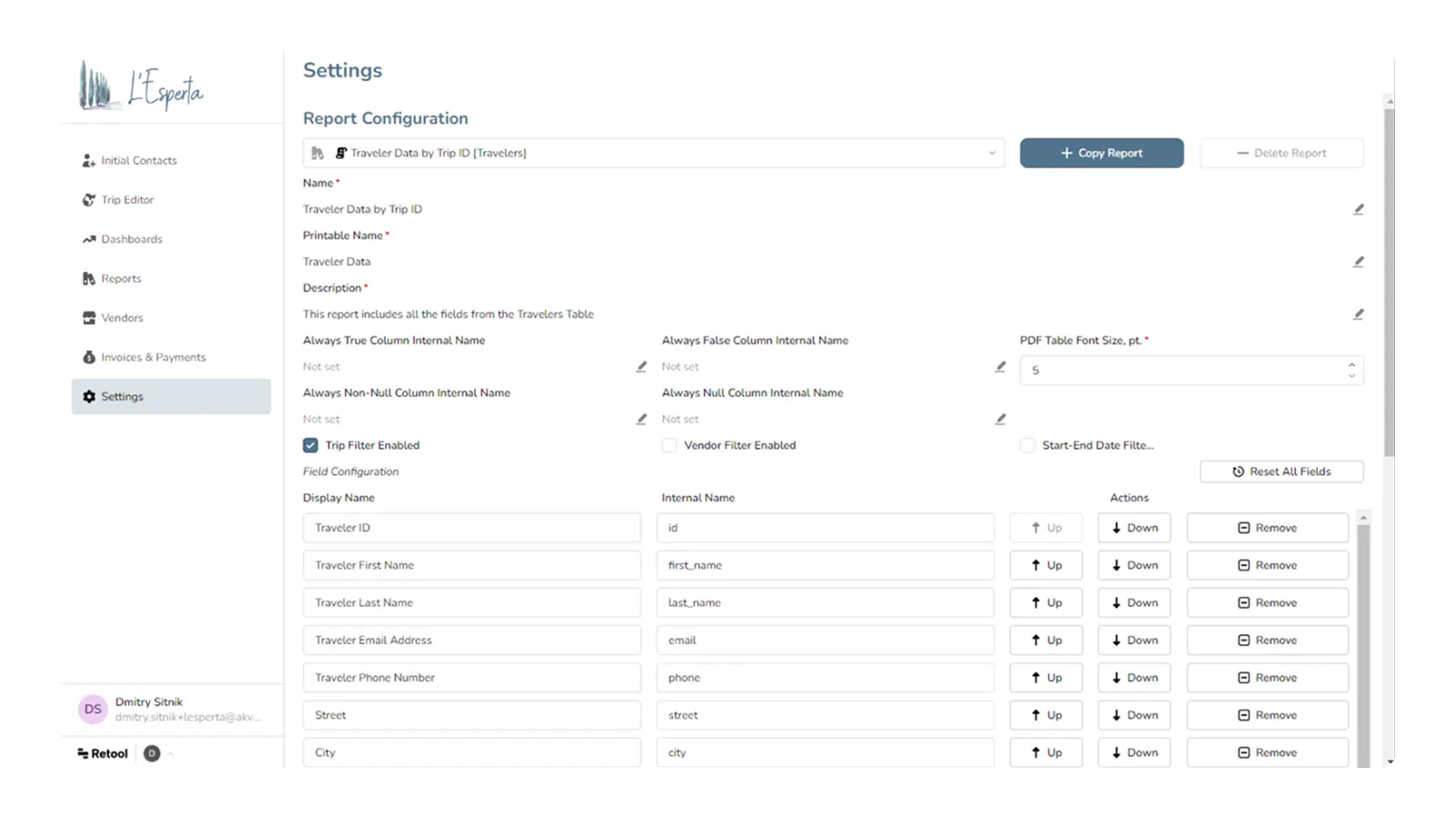Image resolution: width=1456 pixels, height=819 pixels.
Task: Click the Settings gear icon
Action: pos(89,397)
